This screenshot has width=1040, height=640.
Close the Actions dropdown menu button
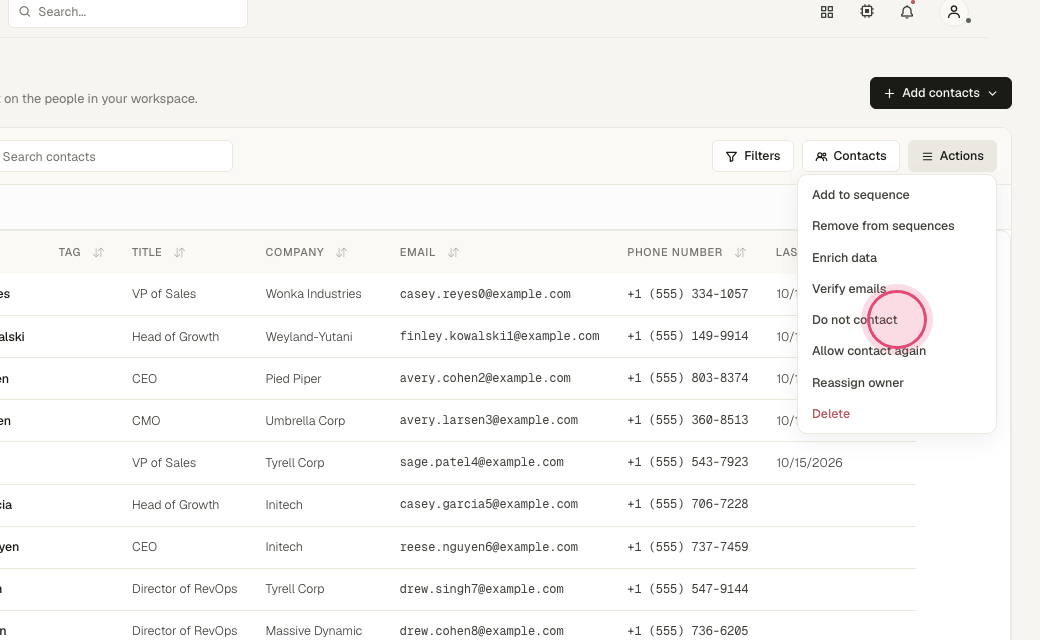(x=952, y=156)
